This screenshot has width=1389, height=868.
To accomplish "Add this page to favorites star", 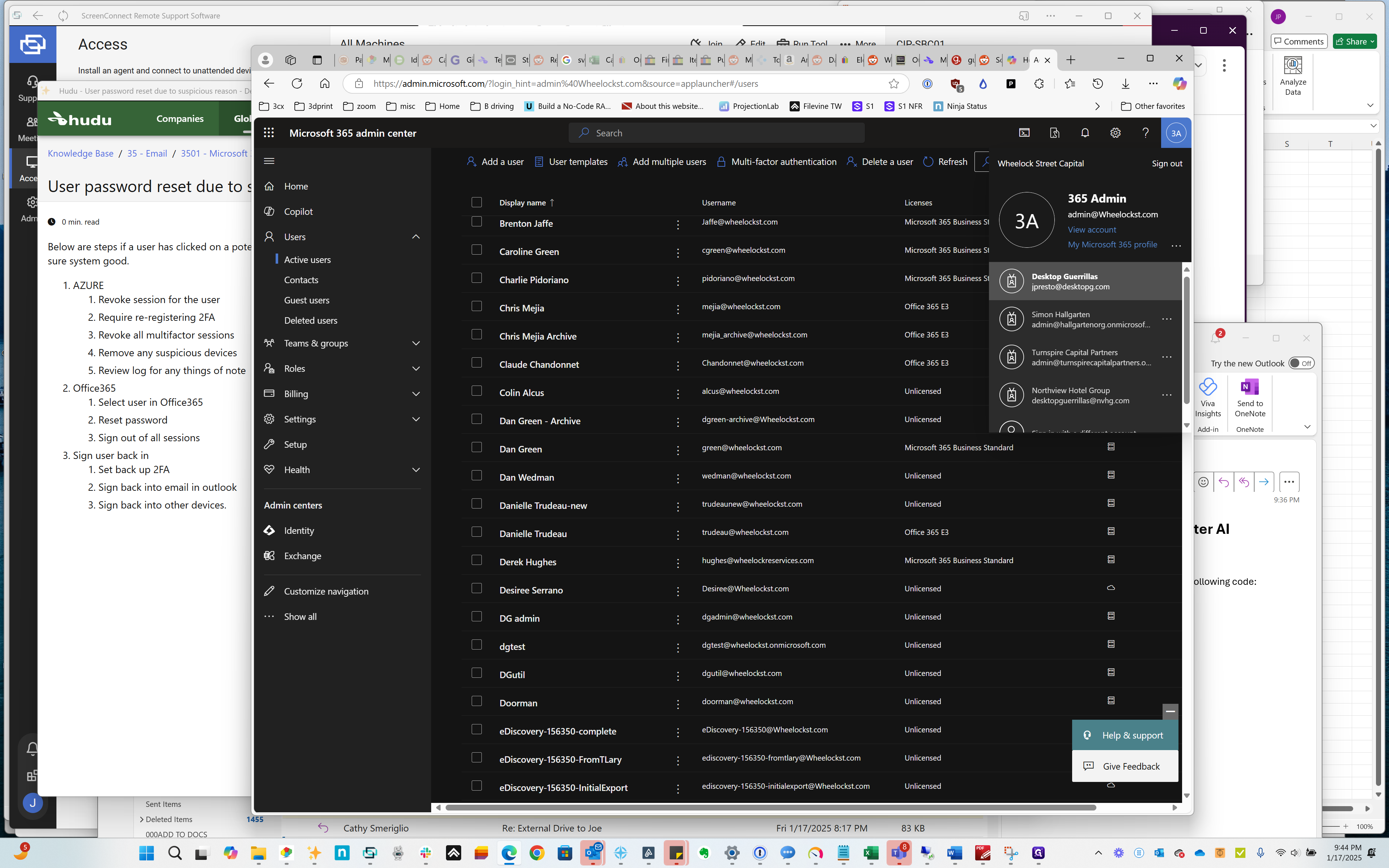I will tap(894, 84).
